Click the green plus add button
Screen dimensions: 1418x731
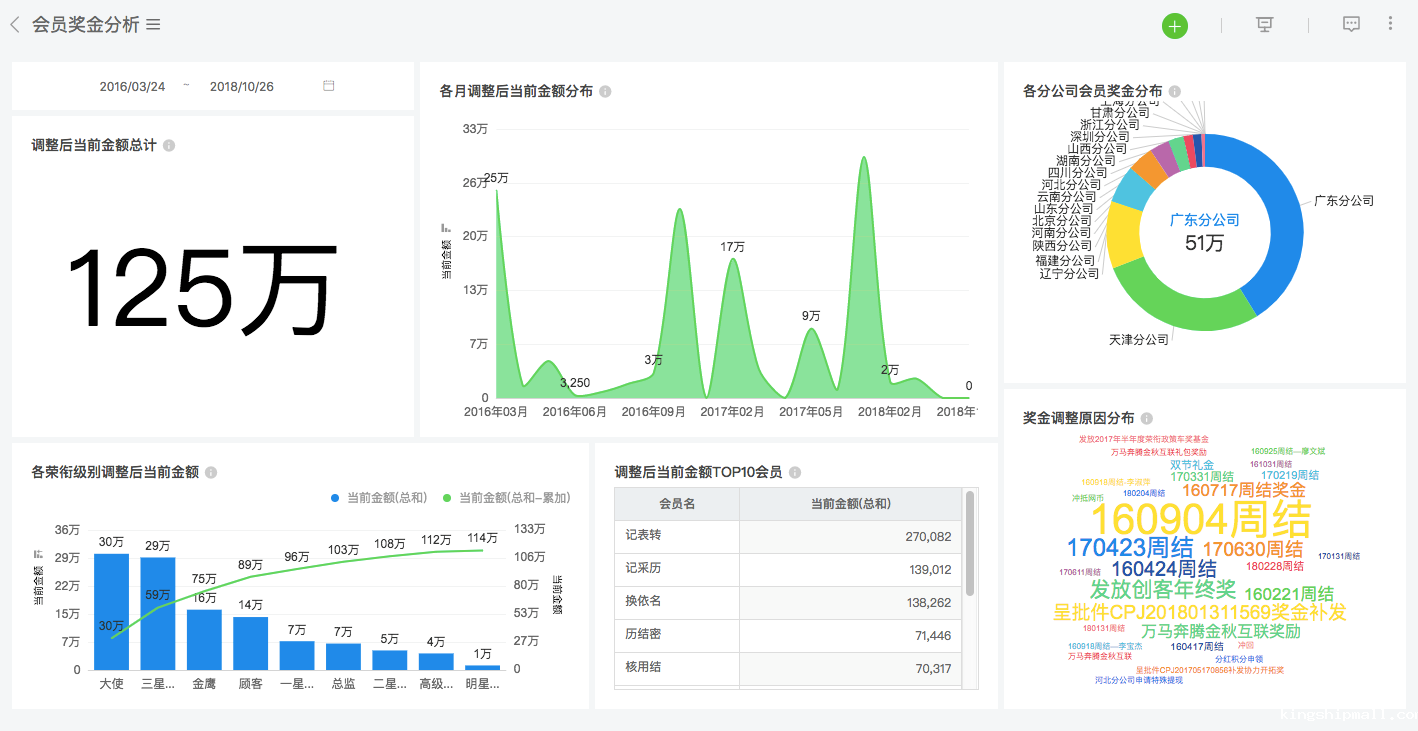pos(1174,26)
